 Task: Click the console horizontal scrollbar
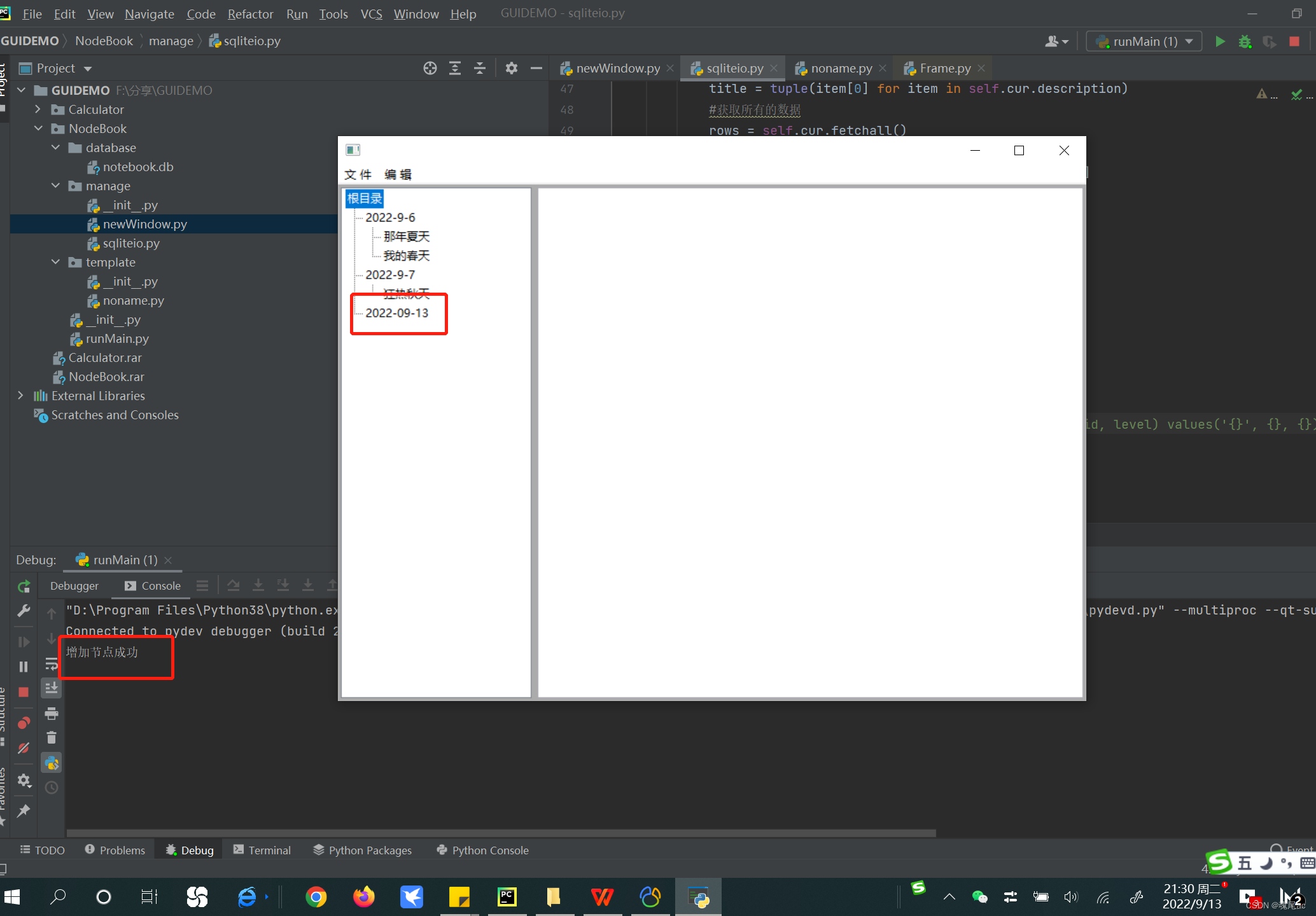coord(501,833)
